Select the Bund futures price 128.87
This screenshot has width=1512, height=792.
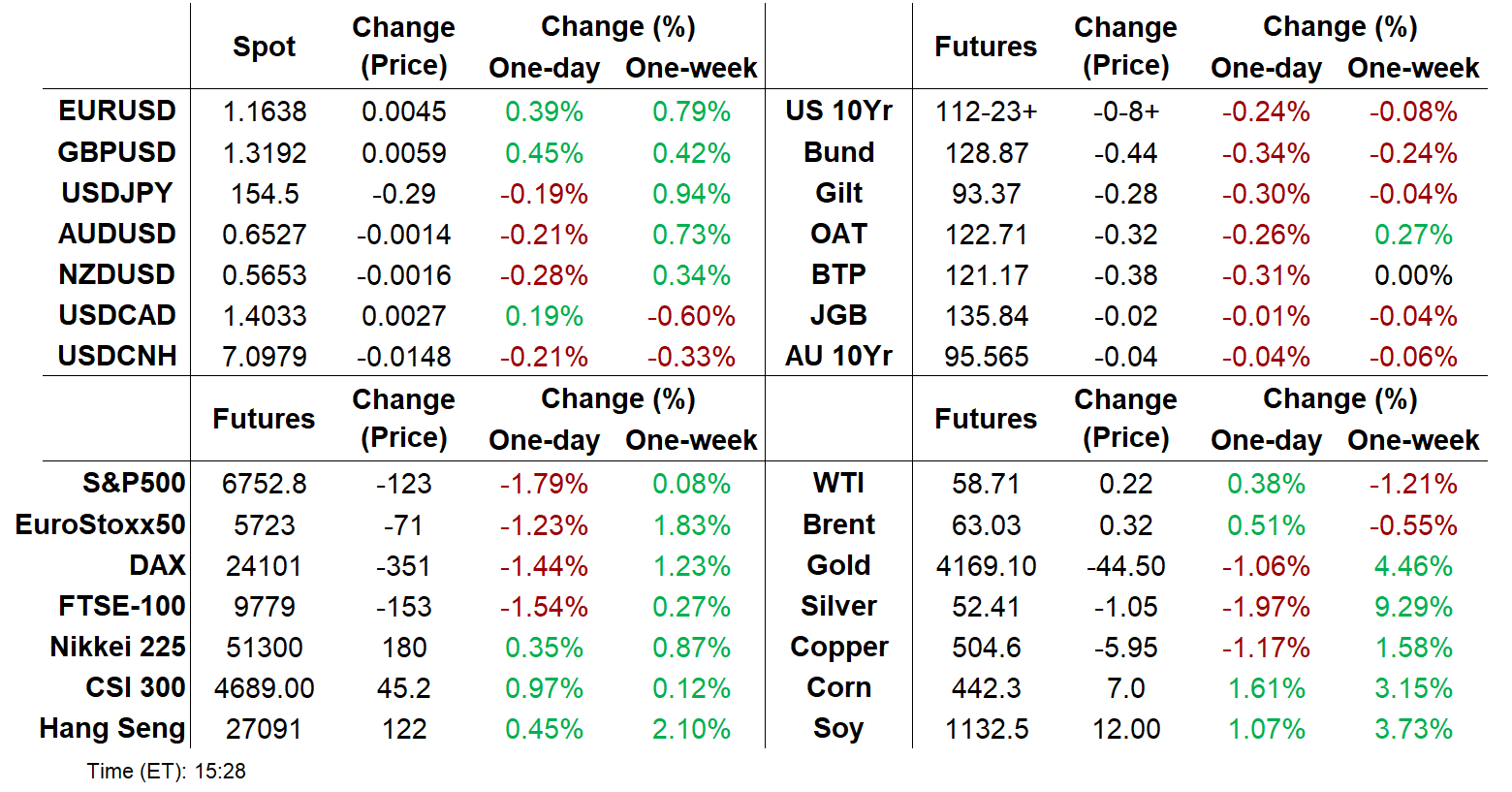point(986,153)
